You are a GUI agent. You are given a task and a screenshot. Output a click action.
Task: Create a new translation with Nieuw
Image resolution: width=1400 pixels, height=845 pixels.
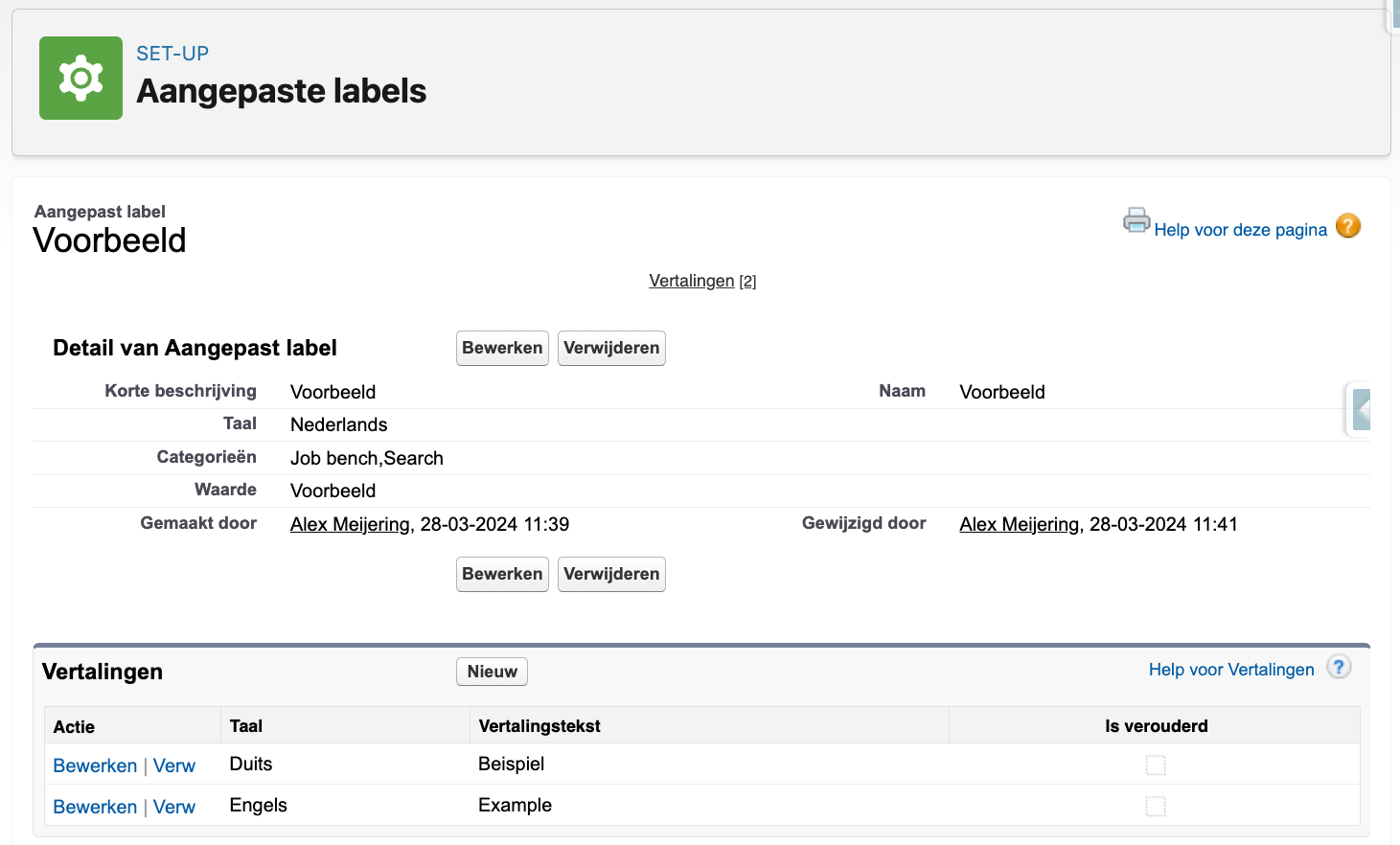[492, 672]
